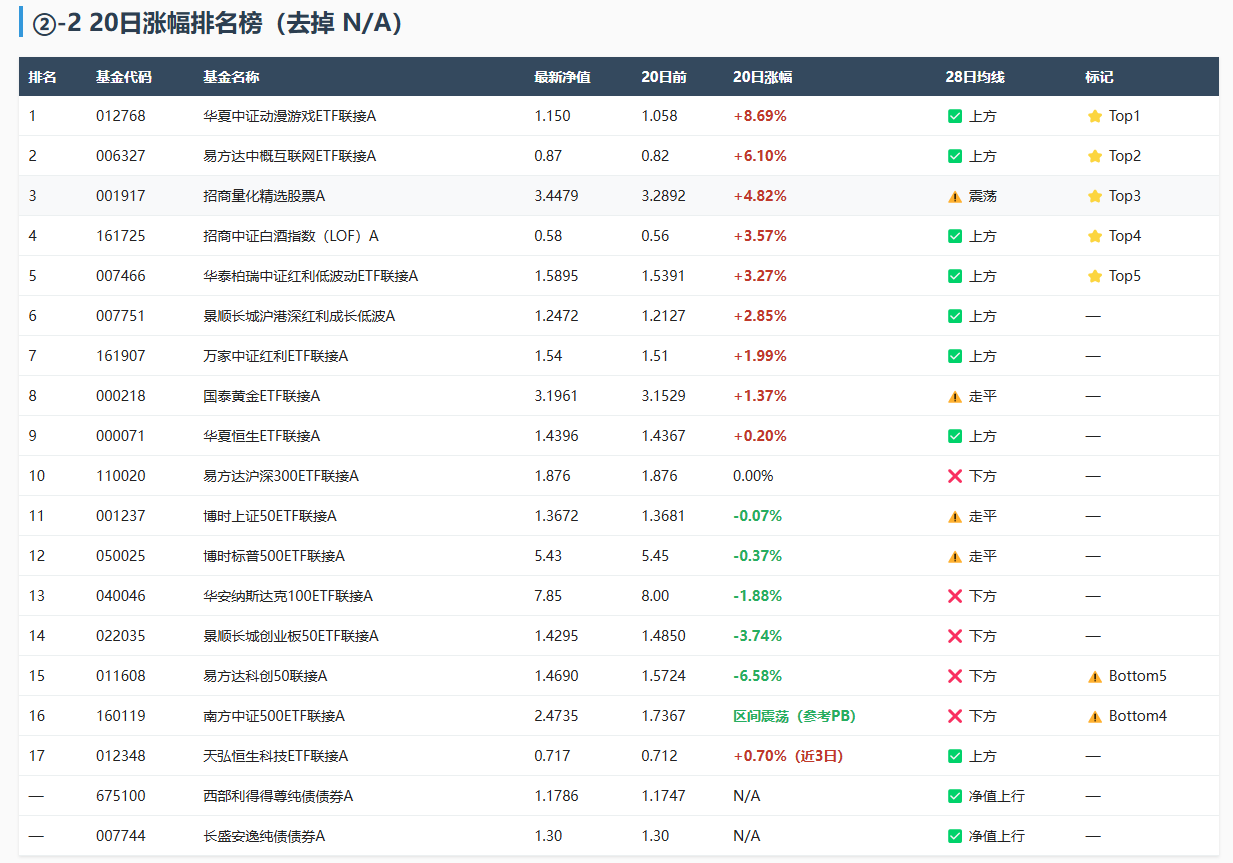The width and height of the screenshot is (1233, 863).
Task: Select fund name 天弘恒生科技ETF联接A
Action: (275, 756)
